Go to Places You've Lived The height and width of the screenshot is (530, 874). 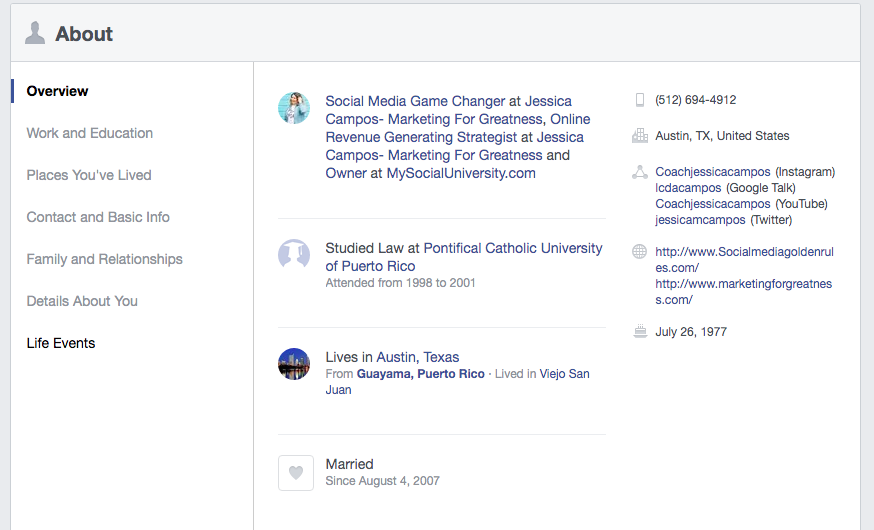tap(89, 175)
